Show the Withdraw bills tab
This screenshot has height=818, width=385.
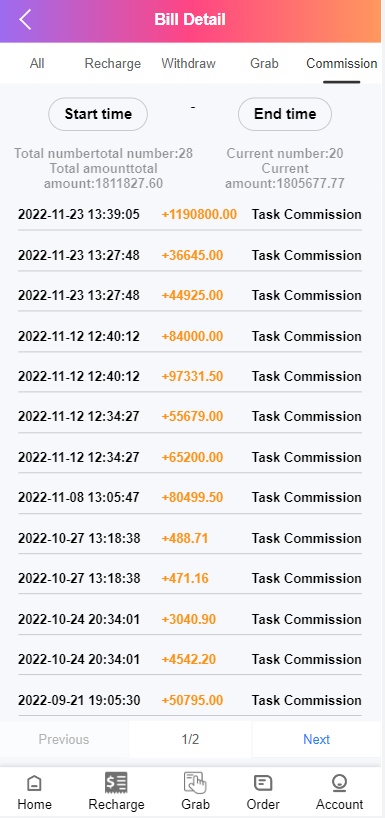pos(188,64)
